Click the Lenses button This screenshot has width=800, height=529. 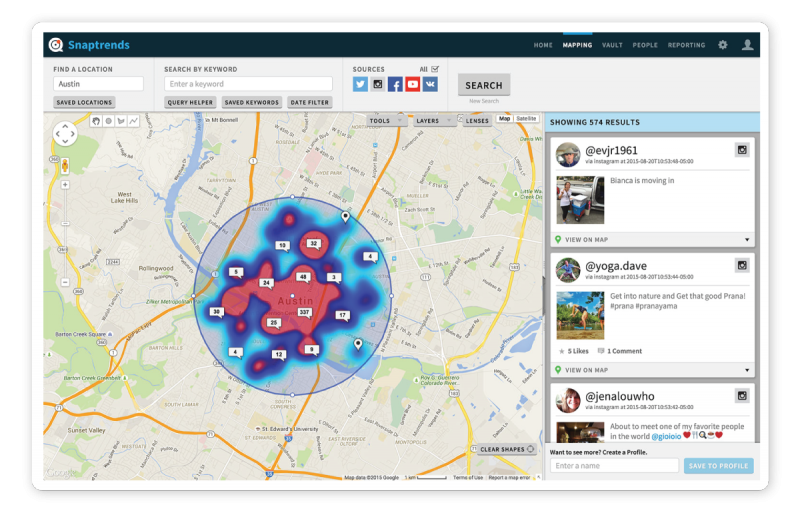[477, 121]
